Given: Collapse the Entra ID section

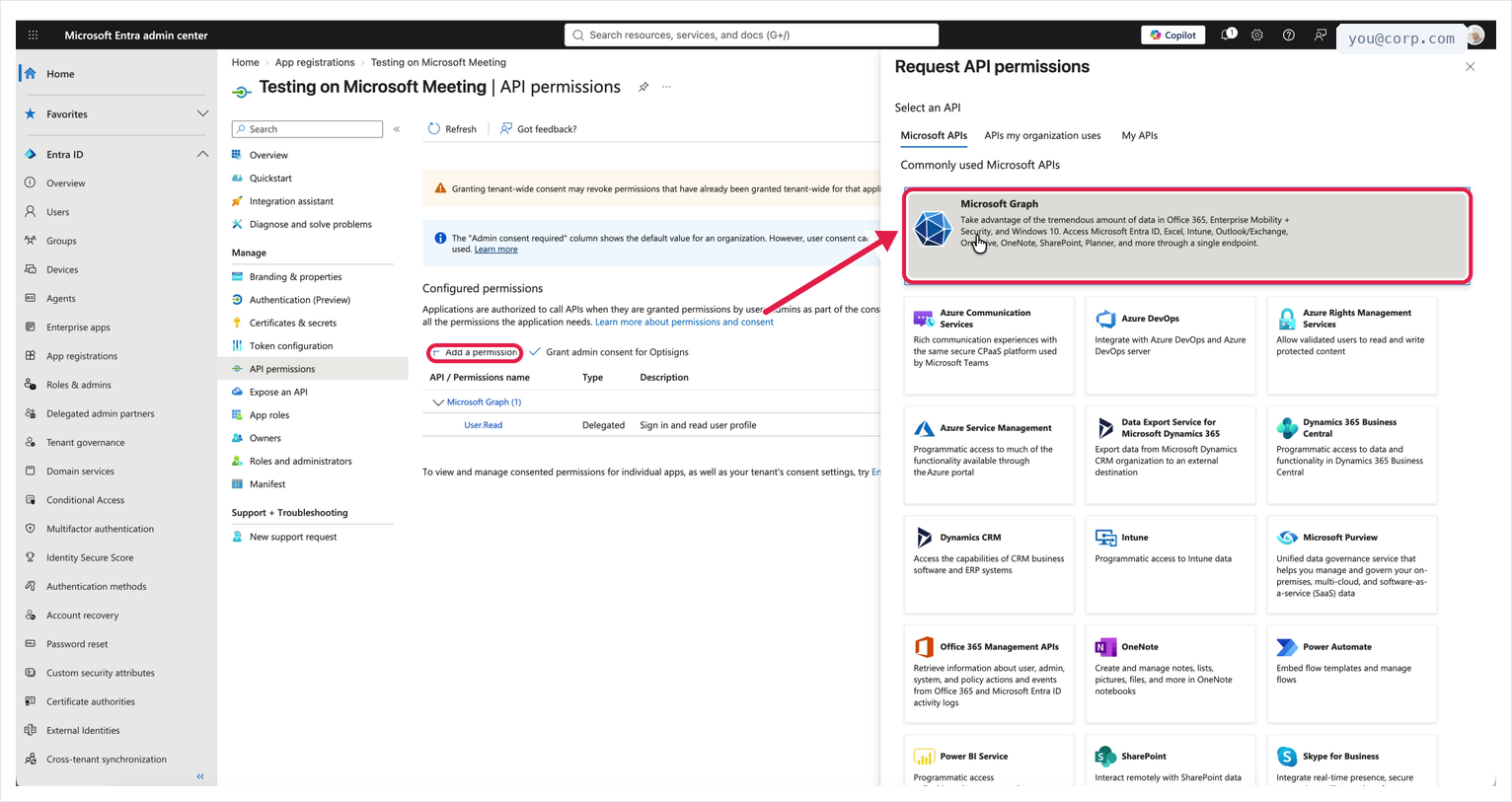Looking at the screenshot, I should (202, 154).
